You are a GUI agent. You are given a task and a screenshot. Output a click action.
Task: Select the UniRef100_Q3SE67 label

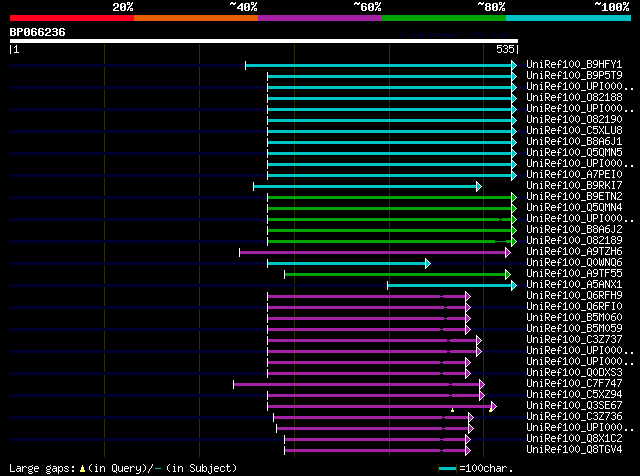pos(574,406)
